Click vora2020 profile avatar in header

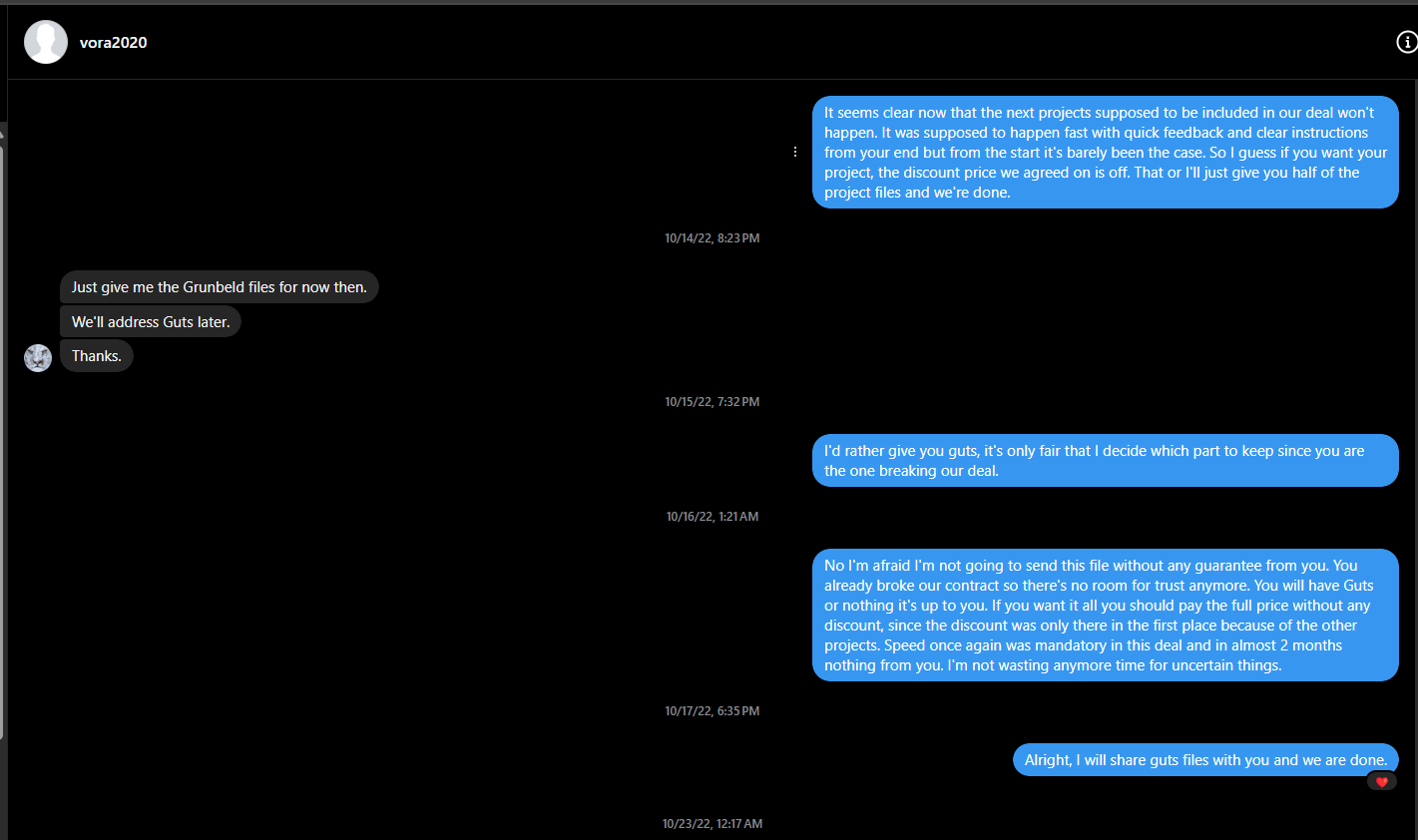(46, 42)
